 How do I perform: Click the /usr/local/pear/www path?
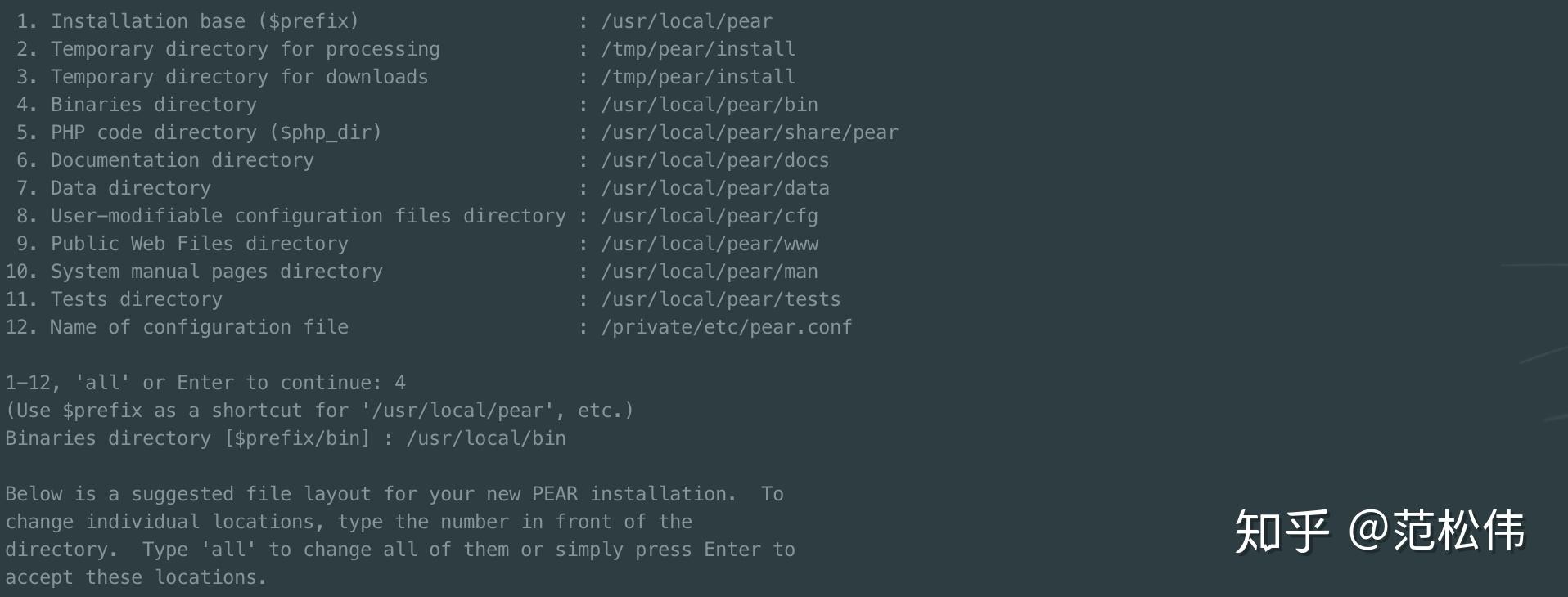(709, 244)
